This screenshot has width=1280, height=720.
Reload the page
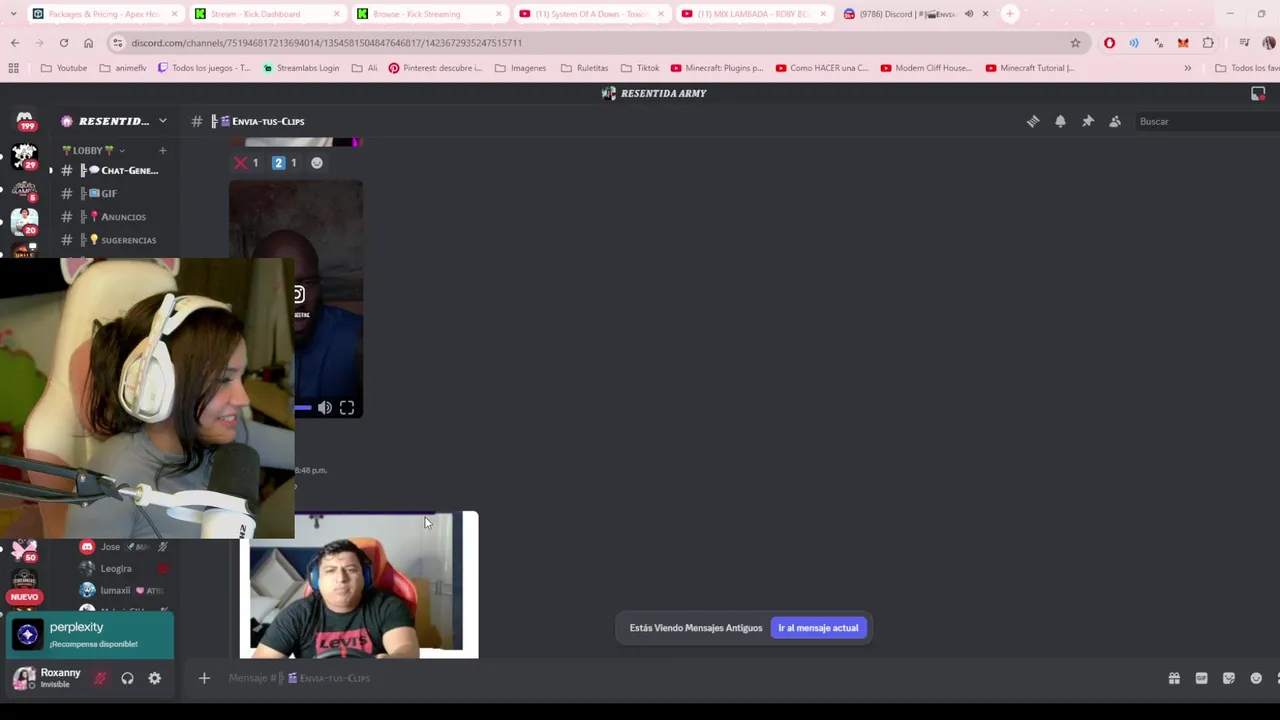tap(63, 43)
